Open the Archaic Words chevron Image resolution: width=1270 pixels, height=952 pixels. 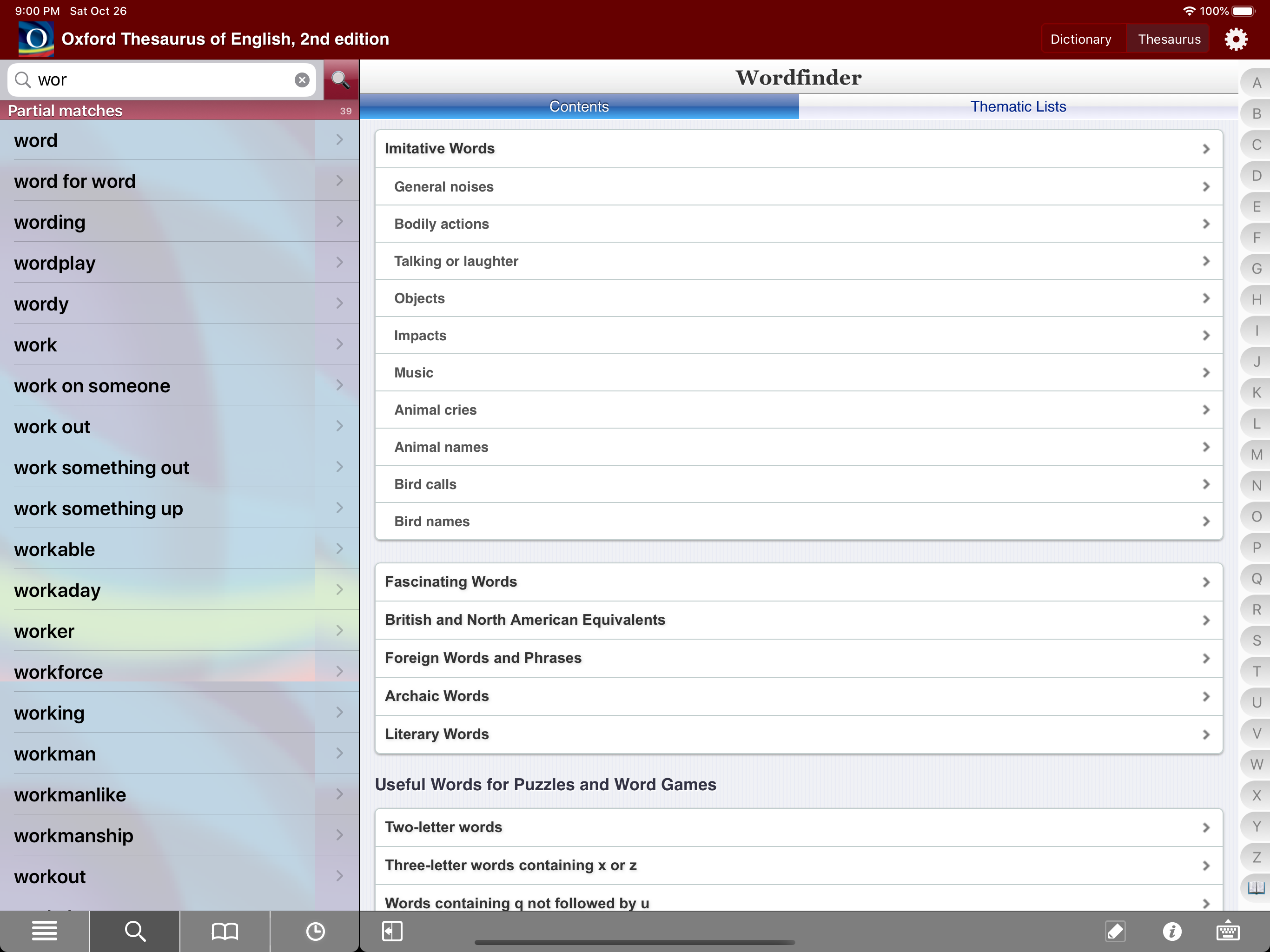pos(1206,696)
